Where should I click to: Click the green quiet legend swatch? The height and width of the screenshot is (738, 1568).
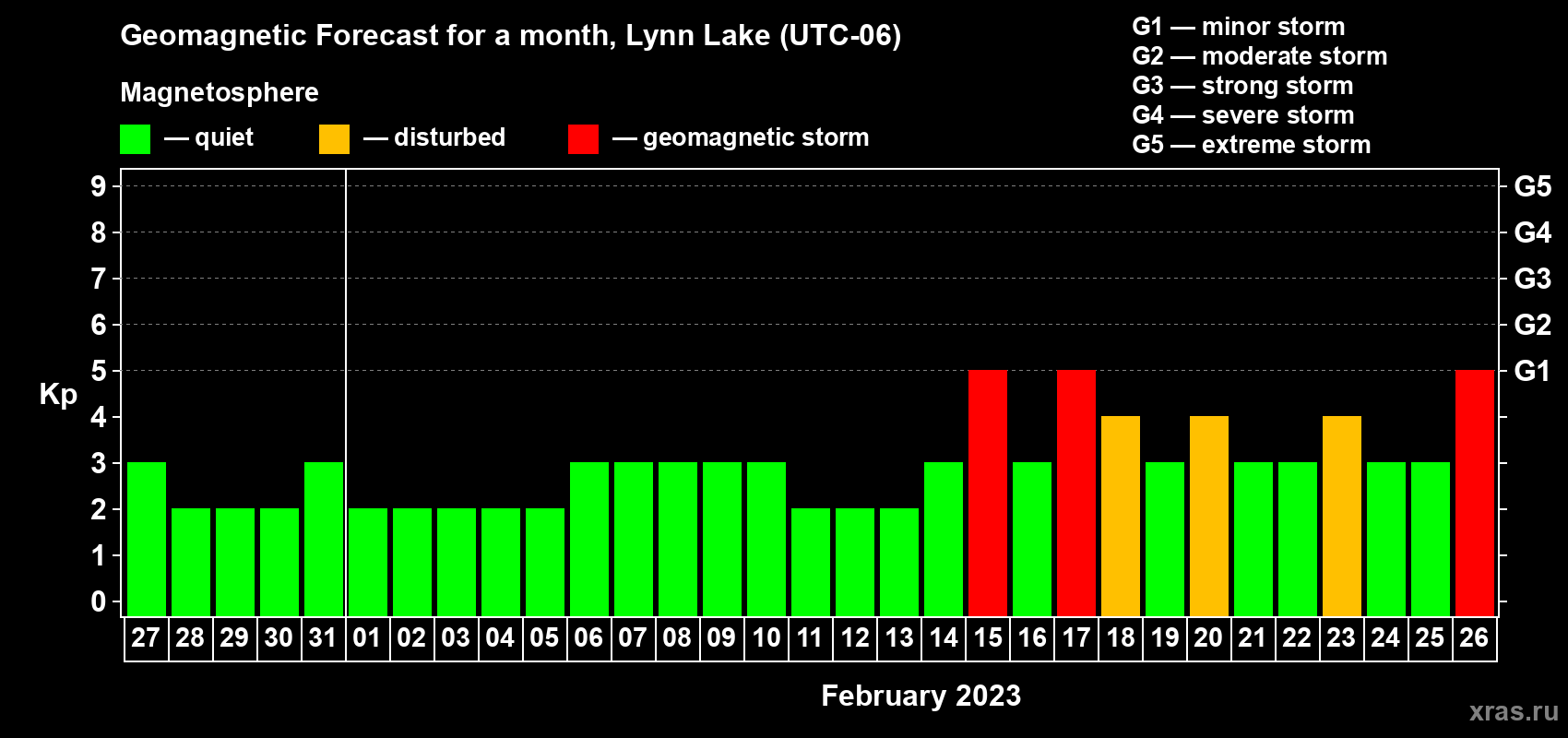135,139
